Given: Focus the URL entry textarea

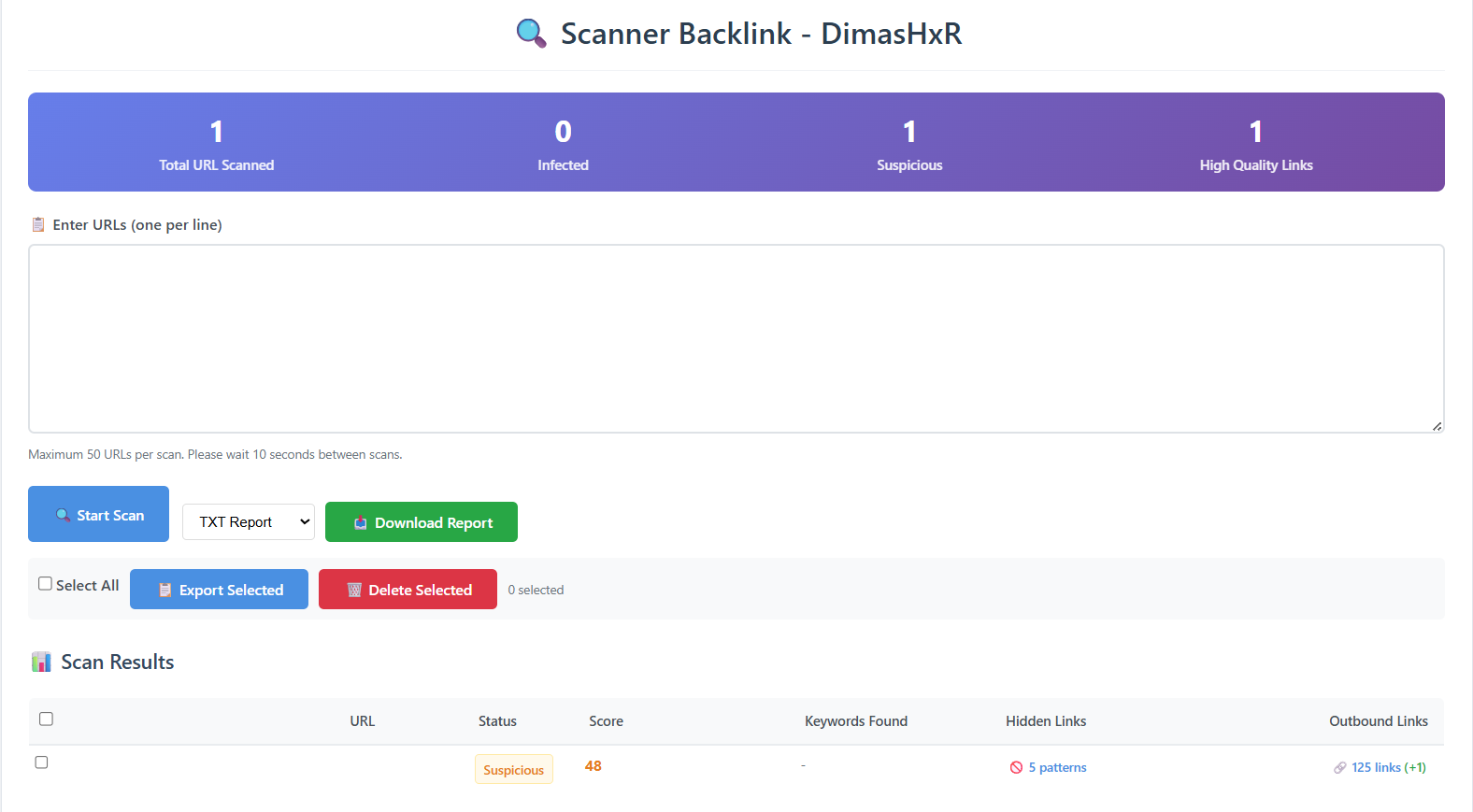Looking at the screenshot, I should pyautogui.click(x=736, y=339).
